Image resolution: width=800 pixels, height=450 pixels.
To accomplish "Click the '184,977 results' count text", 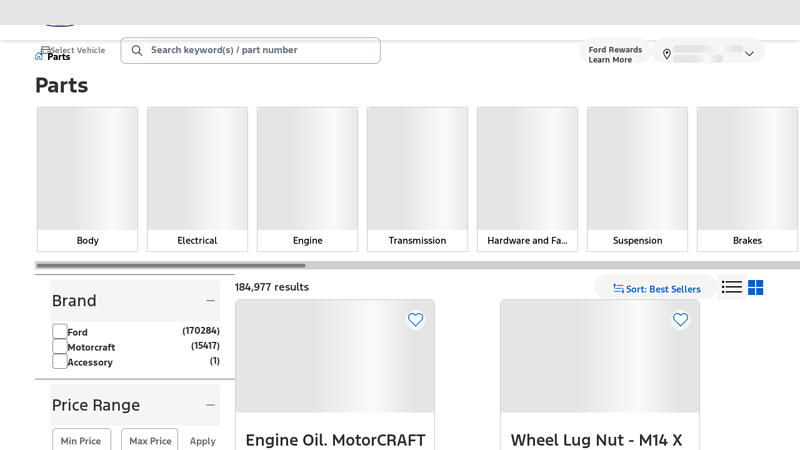I will (x=272, y=287).
